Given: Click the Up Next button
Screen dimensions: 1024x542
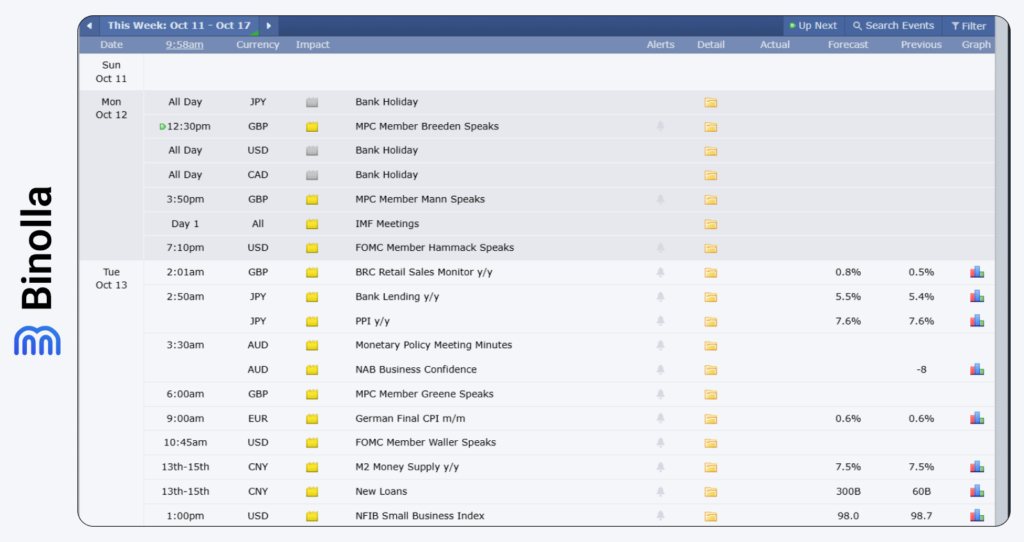Looking at the screenshot, I should tap(813, 25).
